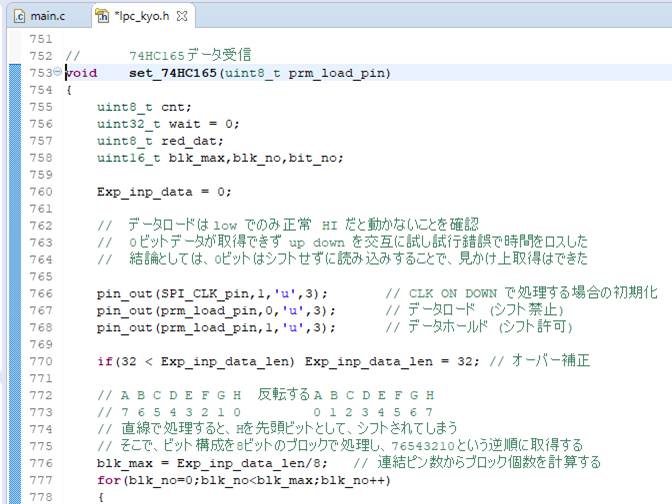Click line number 760 in the gutter
672x504 pixels.
(x=42, y=191)
